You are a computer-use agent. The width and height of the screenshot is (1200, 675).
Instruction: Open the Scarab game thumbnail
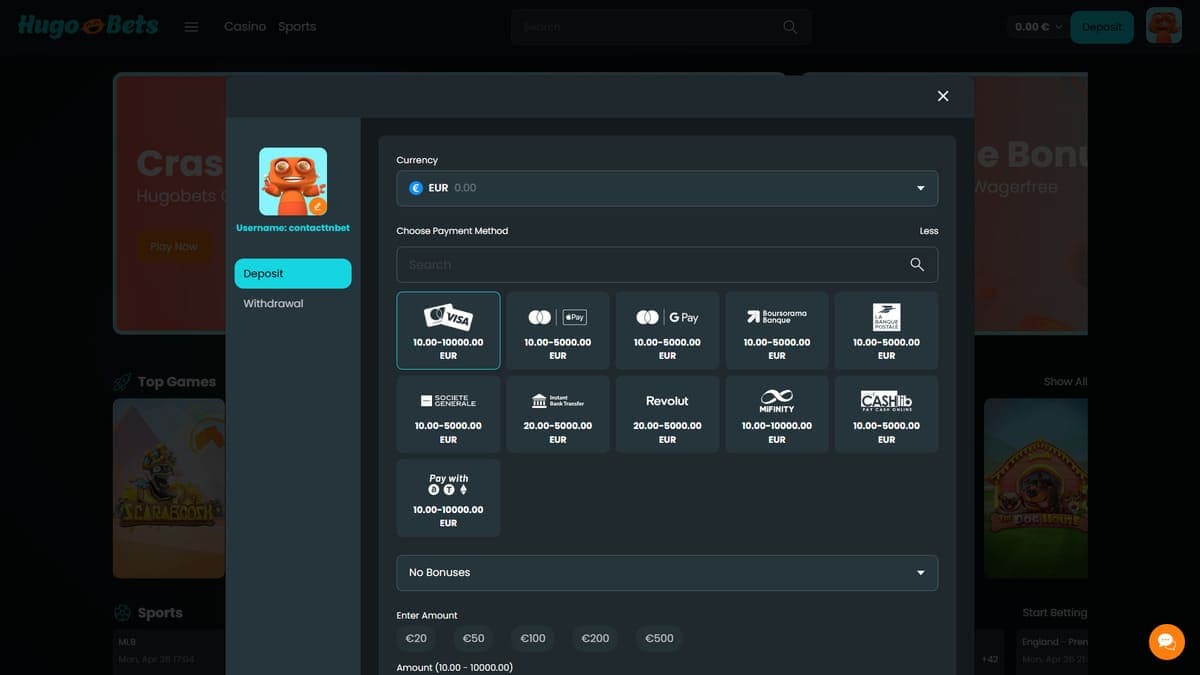click(169, 488)
